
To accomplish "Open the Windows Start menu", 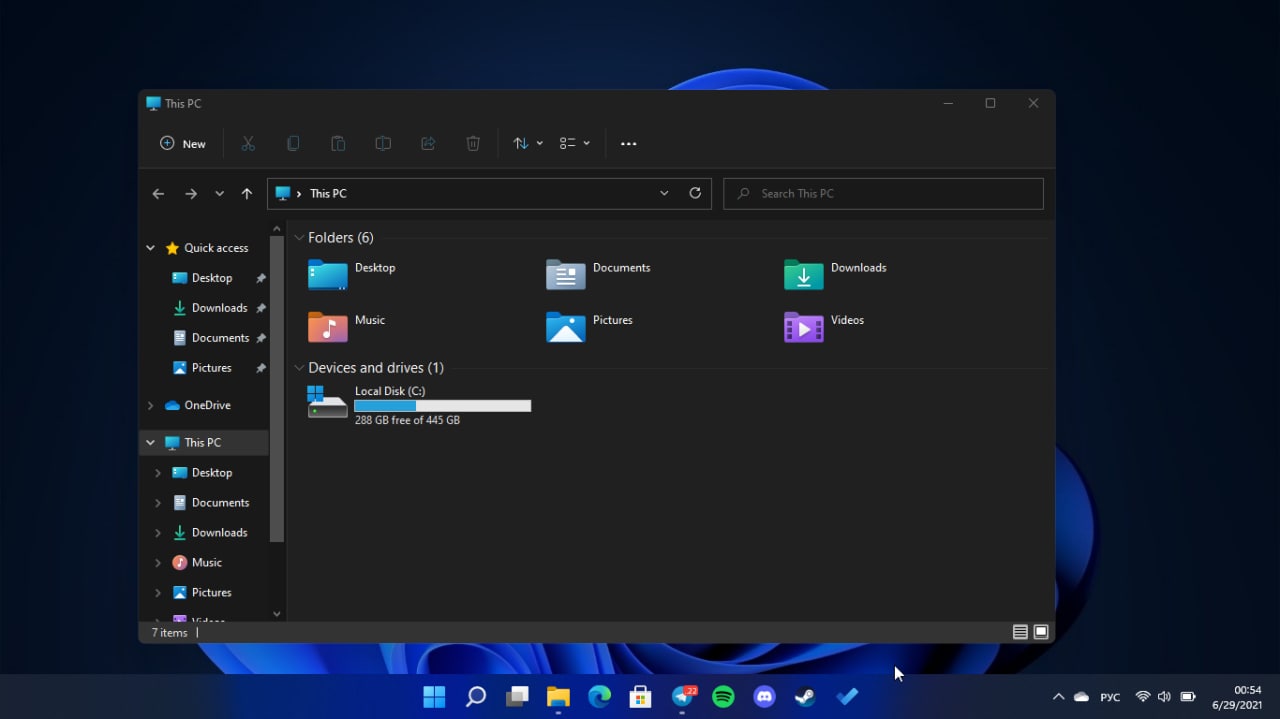I will tap(434, 697).
